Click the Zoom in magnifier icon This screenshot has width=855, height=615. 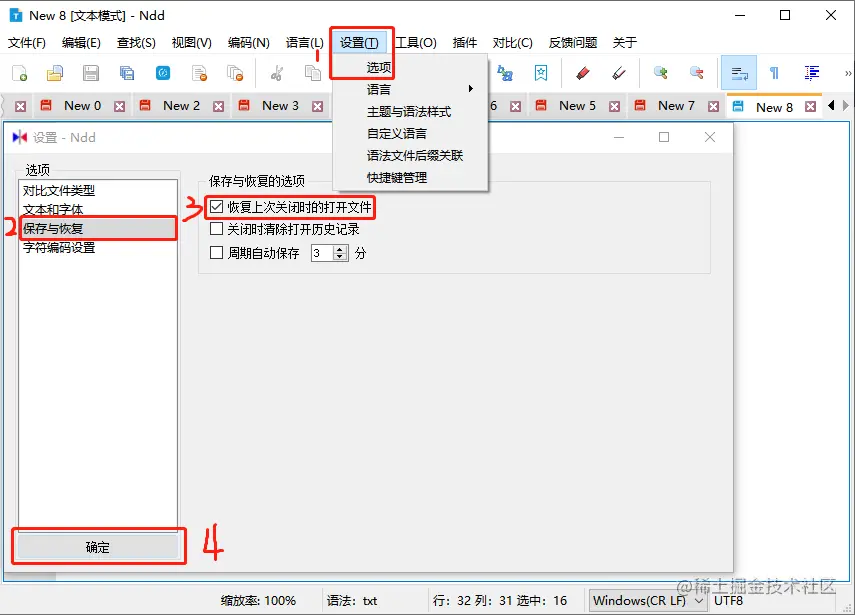coord(661,73)
